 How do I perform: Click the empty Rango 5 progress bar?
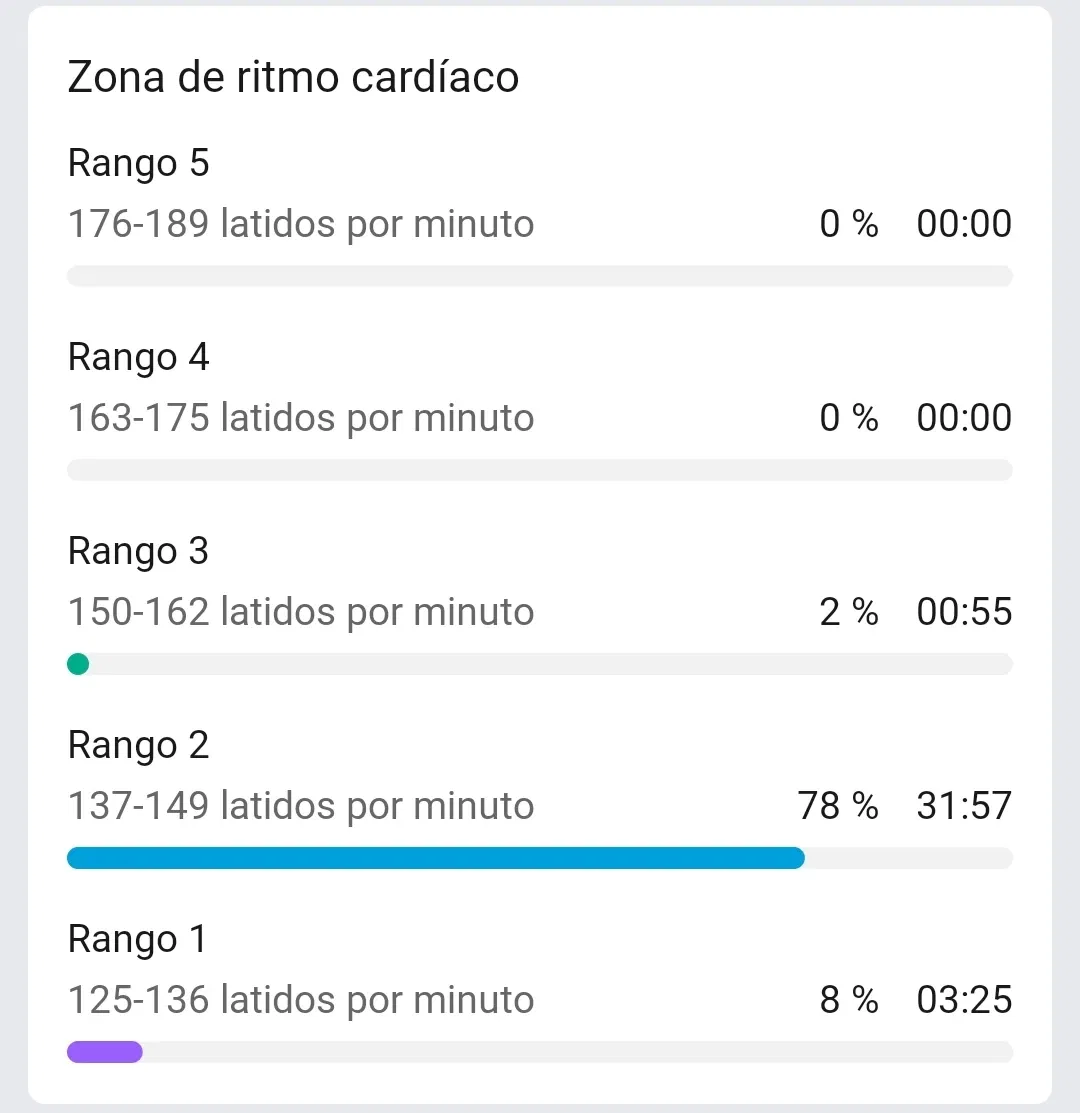pos(539,276)
